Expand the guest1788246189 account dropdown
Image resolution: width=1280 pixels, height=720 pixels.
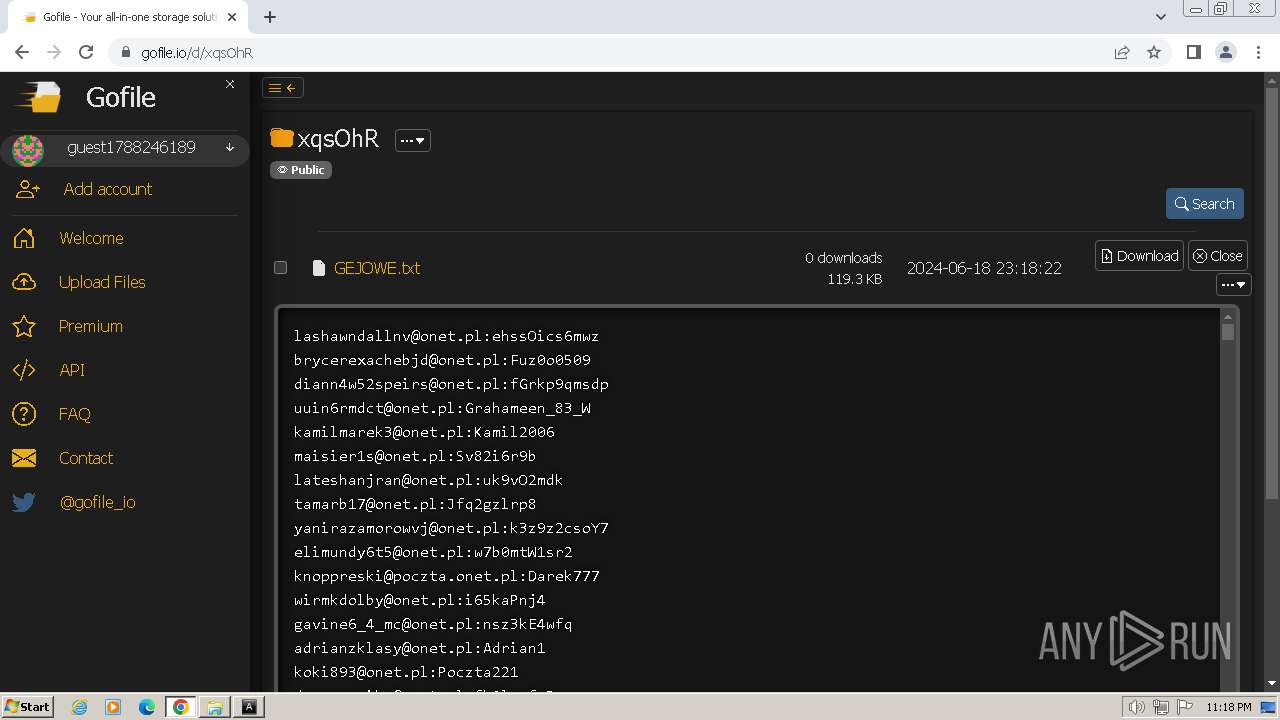coord(230,148)
